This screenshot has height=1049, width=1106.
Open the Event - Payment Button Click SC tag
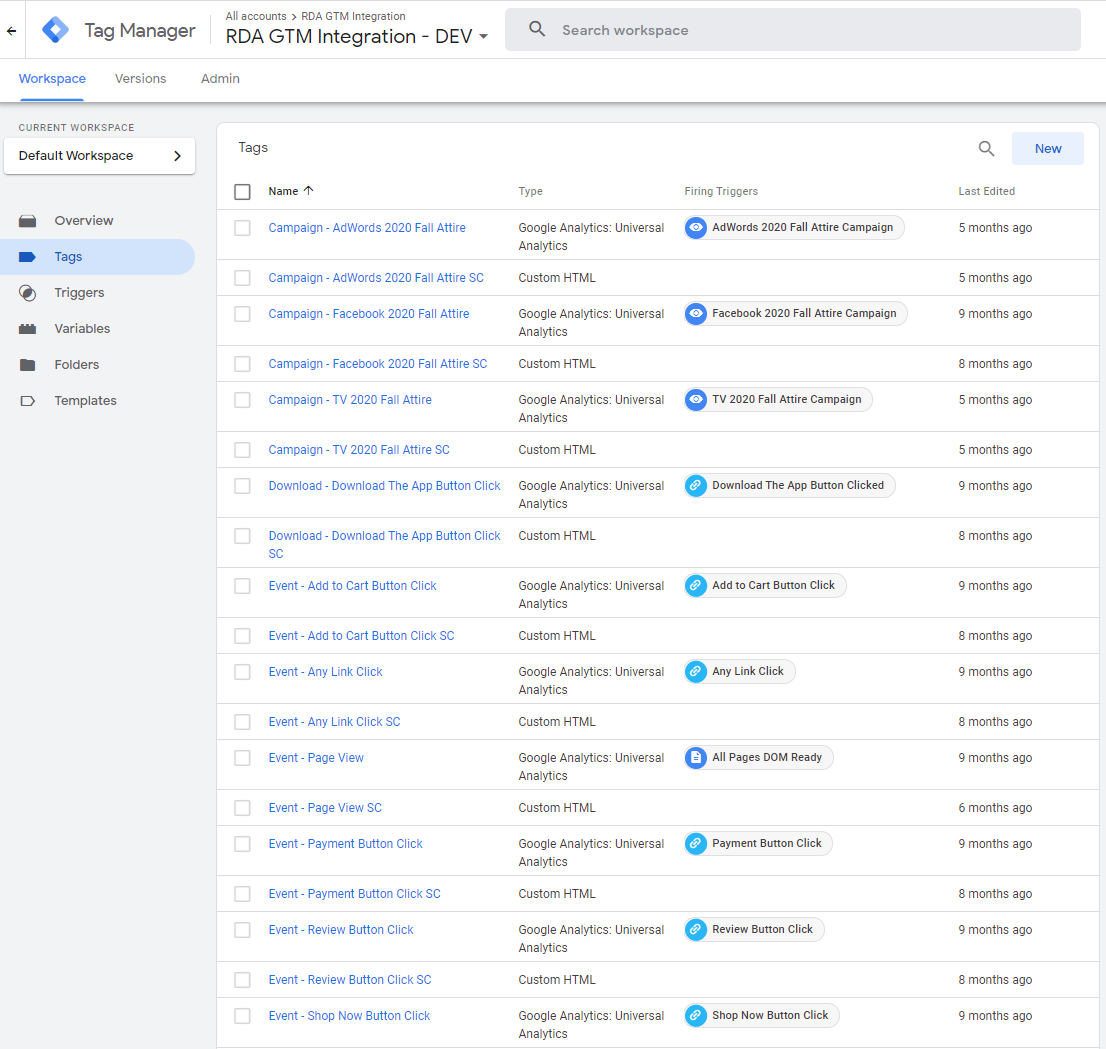(354, 894)
